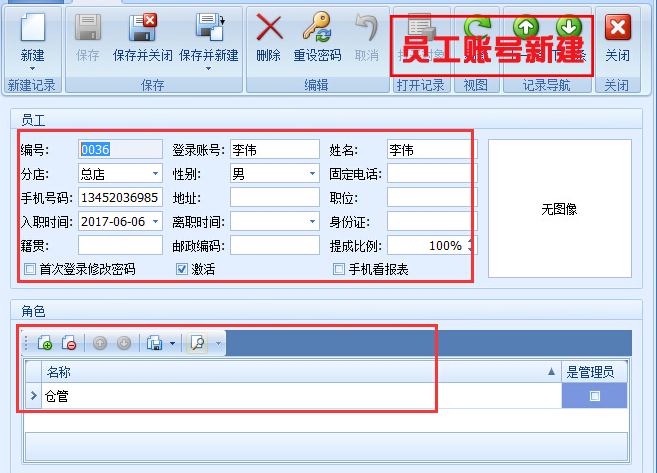Click the 登录账号 input field
The width and height of the screenshot is (657, 473).
pos(274,150)
